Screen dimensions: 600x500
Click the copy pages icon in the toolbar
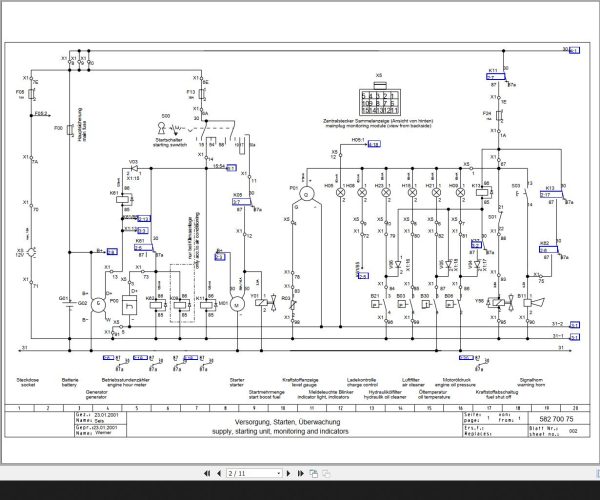[313, 473]
